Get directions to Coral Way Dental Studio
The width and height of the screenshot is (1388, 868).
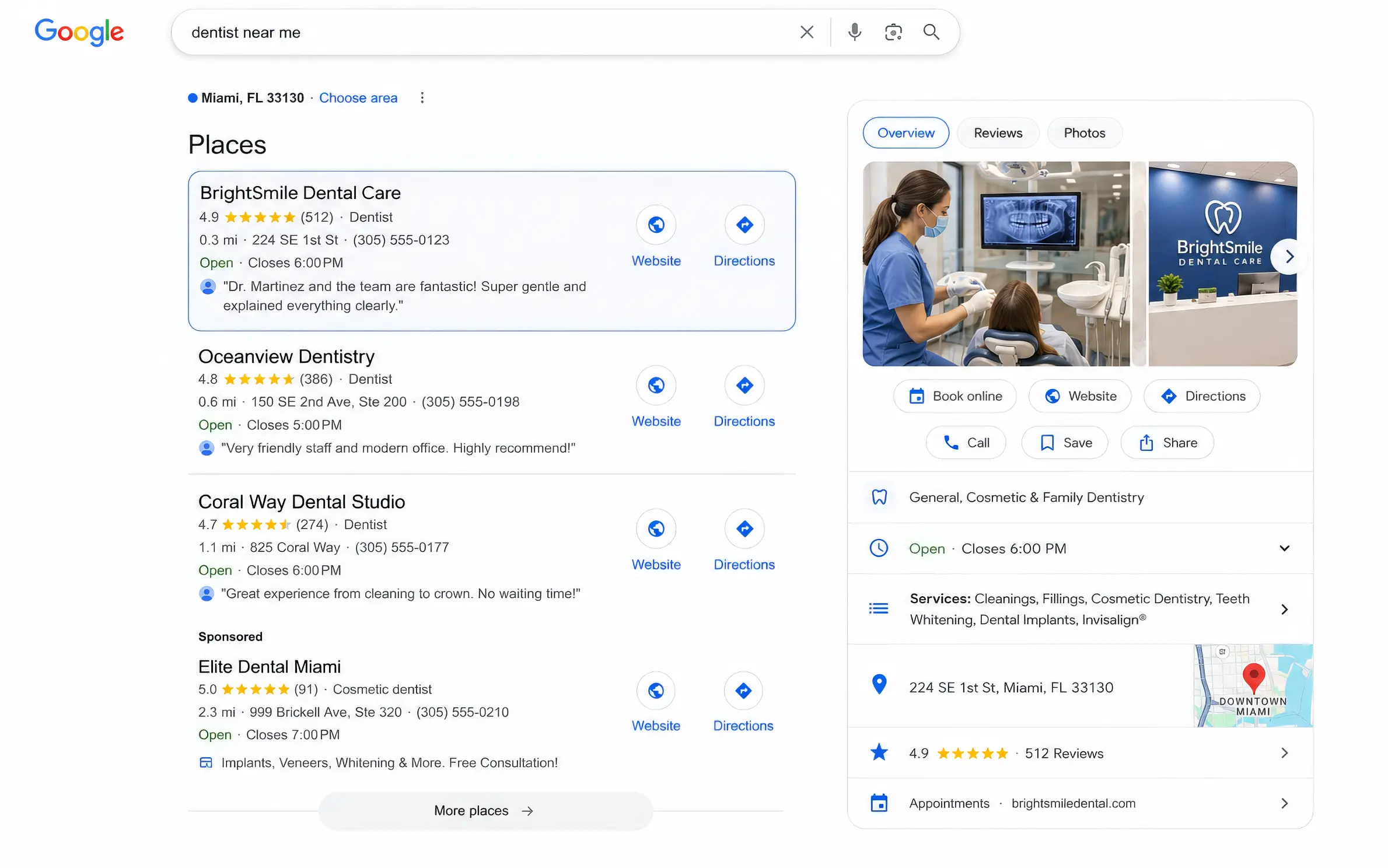click(x=744, y=528)
